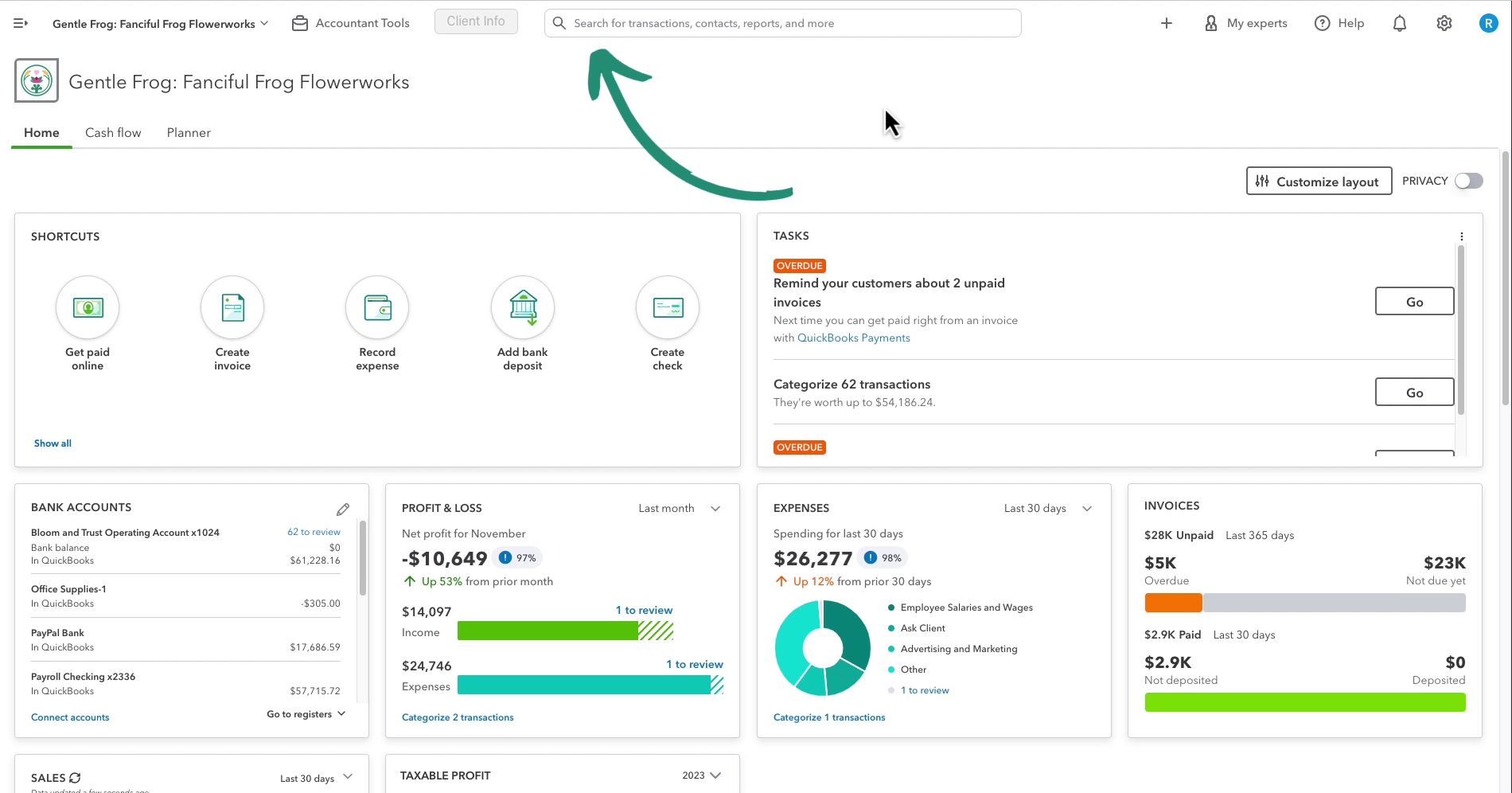The image size is (1512, 793).
Task: Open the notifications bell
Action: (1400, 23)
